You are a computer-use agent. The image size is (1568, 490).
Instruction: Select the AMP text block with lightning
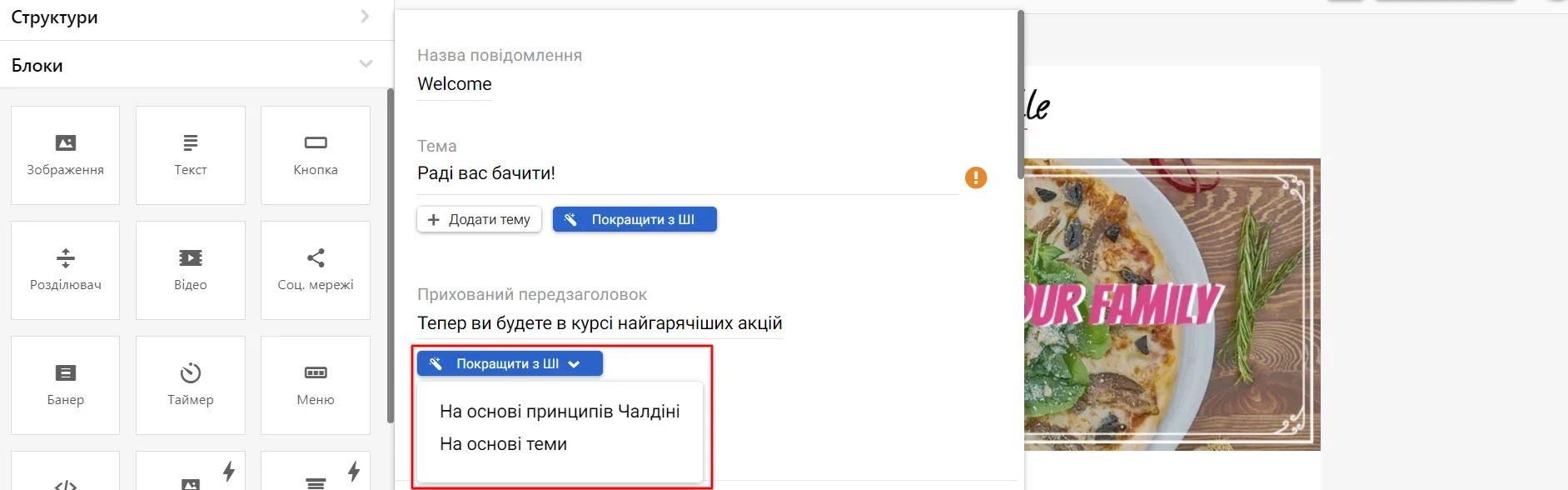pyautogui.click(x=316, y=472)
